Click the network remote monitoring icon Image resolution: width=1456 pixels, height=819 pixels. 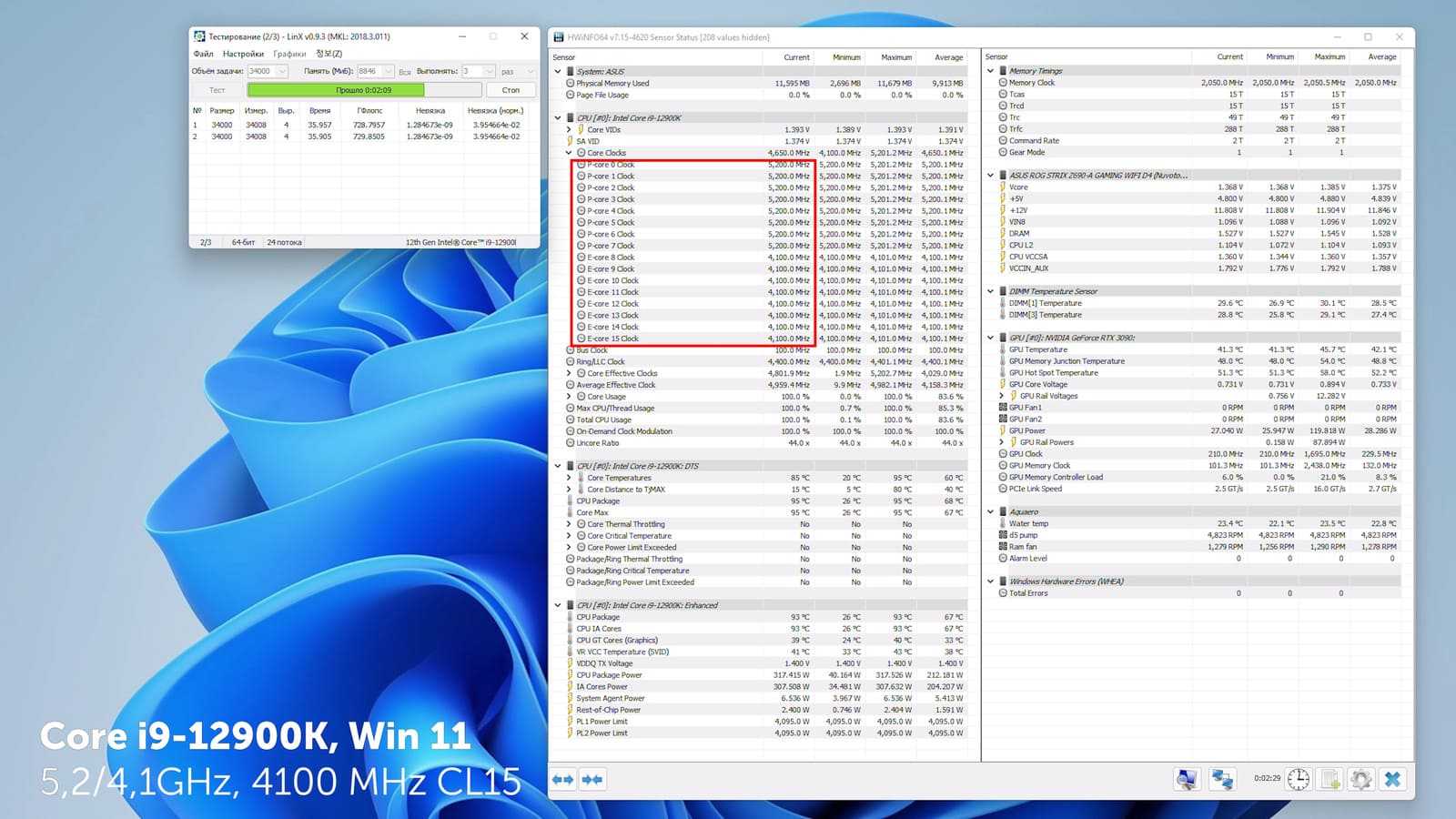point(1222,780)
